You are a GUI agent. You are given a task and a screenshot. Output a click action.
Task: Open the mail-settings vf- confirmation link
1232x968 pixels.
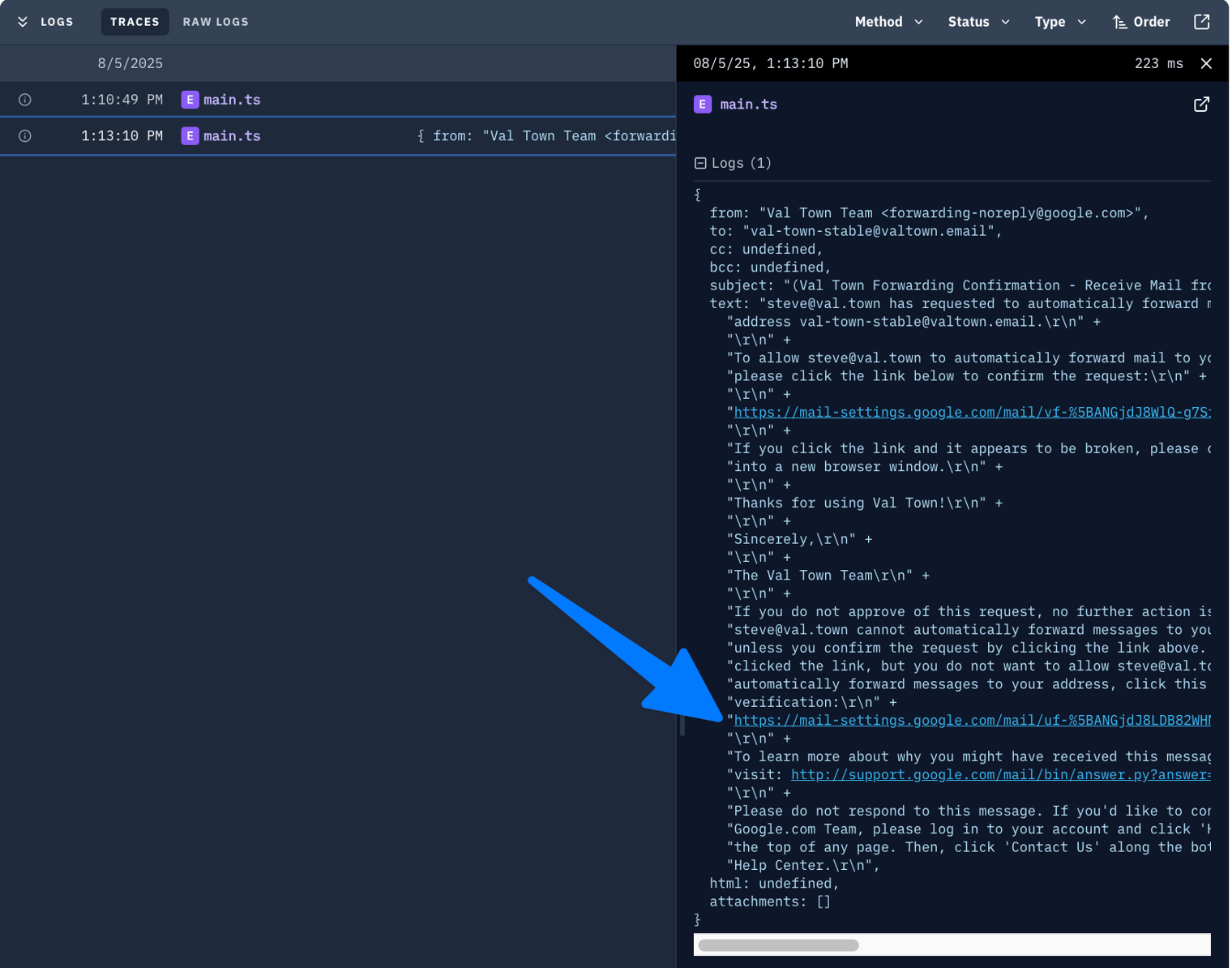[x=971, y=413]
